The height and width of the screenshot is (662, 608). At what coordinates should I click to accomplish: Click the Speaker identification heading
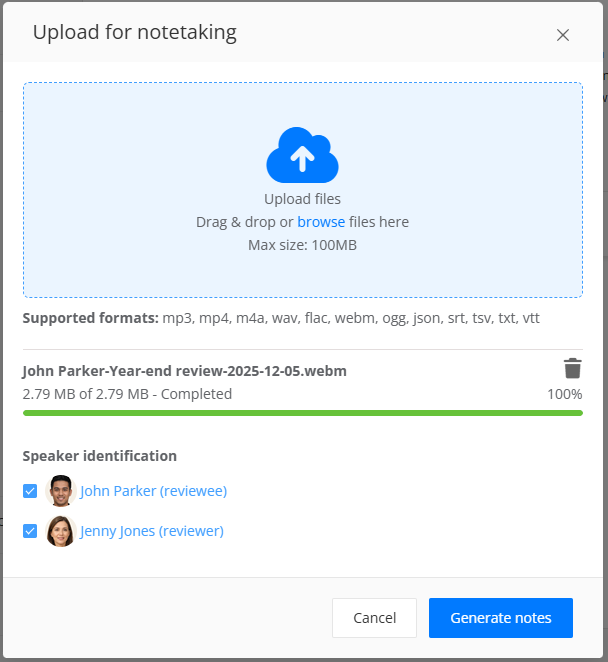coord(100,456)
